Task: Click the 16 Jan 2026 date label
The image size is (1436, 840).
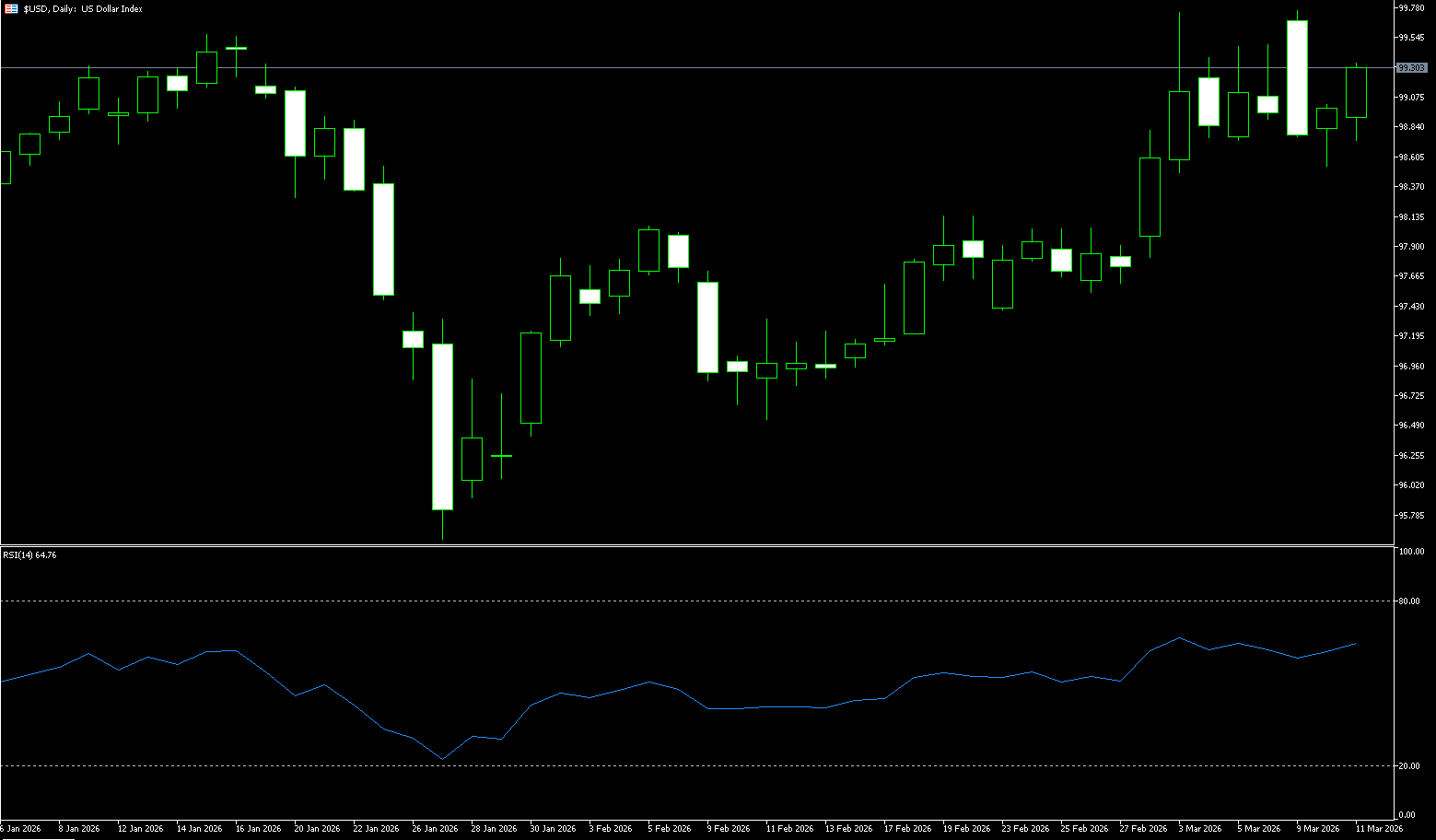Action: (x=258, y=829)
